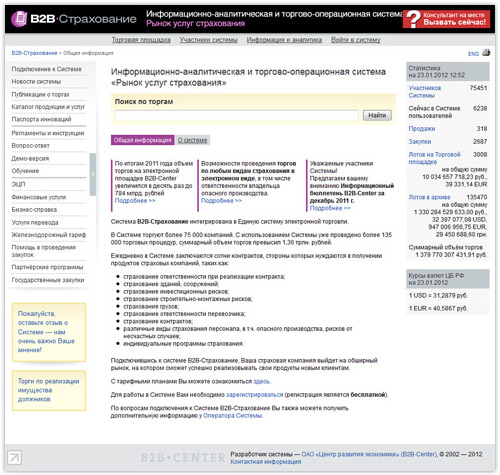Open Информация и аналитика in the top menu
The height and width of the screenshot is (475, 500).
(284, 40)
